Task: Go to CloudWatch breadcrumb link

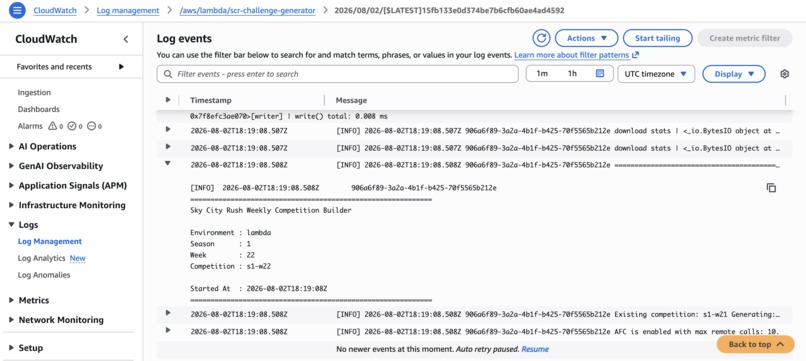Action: tap(55, 10)
